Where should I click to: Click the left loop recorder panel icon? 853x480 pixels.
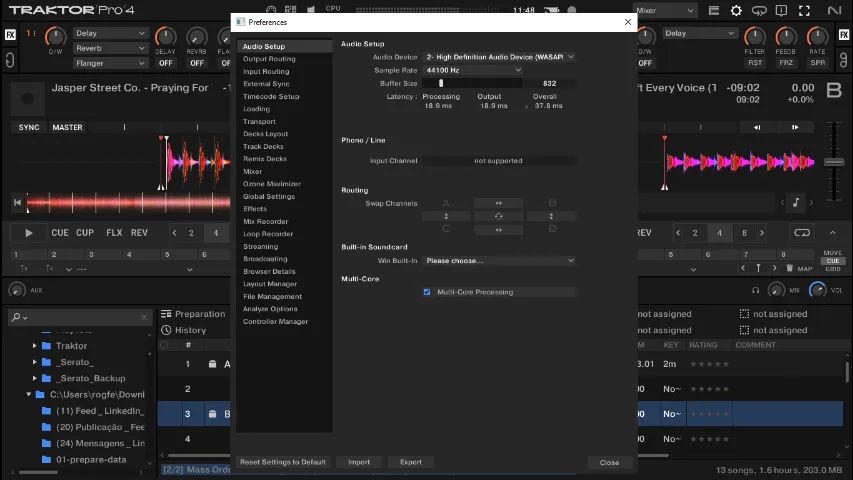click(x=10, y=59)
